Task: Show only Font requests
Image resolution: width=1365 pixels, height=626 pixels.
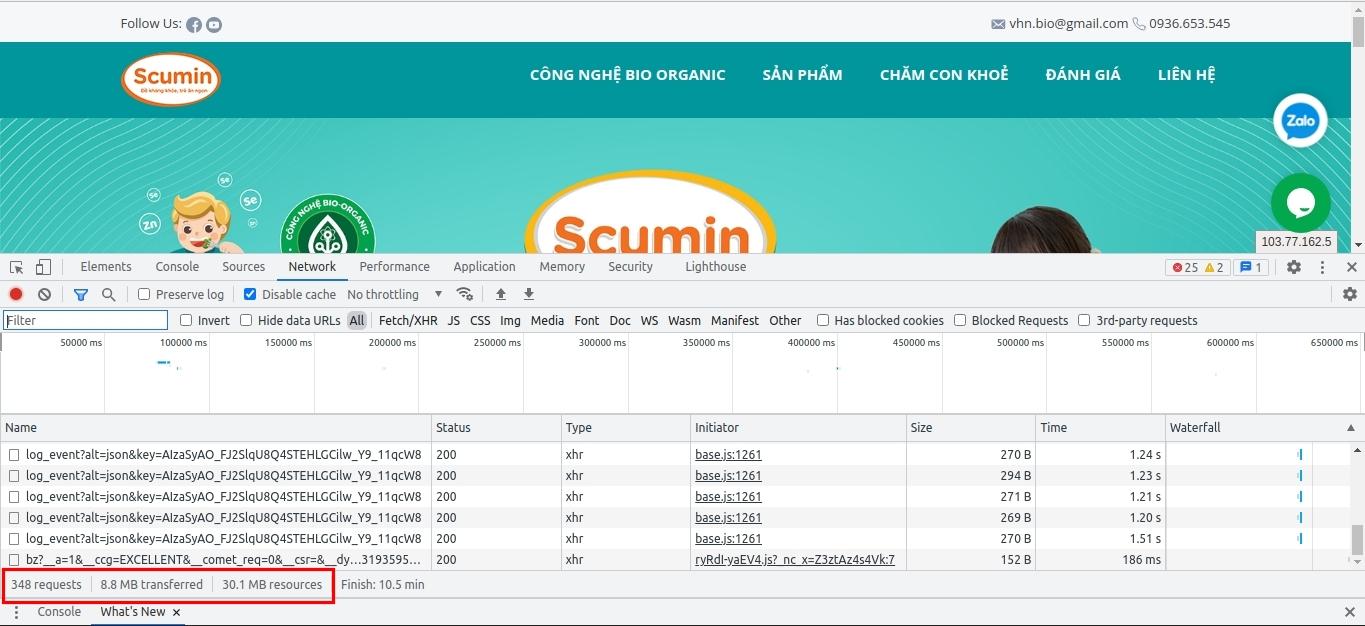Action: [x=587, y=320]
